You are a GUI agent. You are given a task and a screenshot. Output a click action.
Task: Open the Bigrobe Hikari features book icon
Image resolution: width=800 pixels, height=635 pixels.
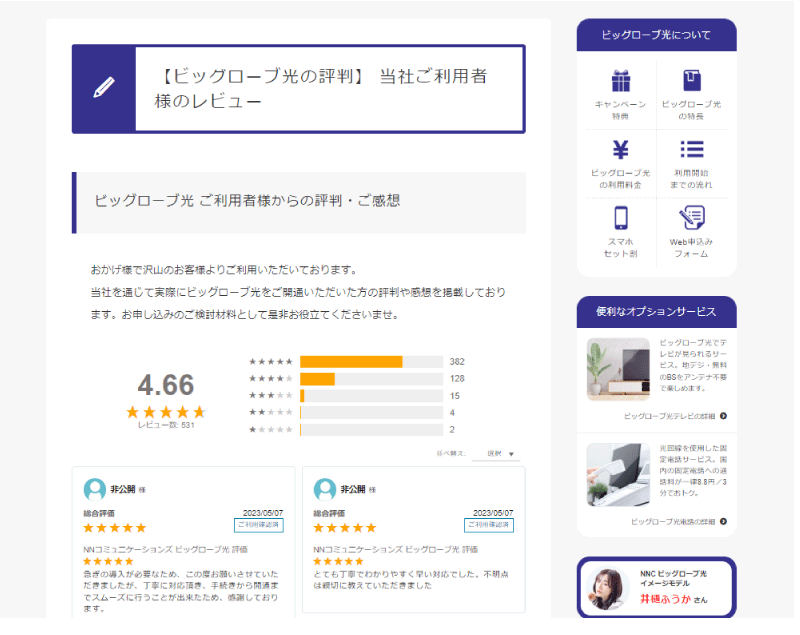pyautogui.click(x=691, y=81)
